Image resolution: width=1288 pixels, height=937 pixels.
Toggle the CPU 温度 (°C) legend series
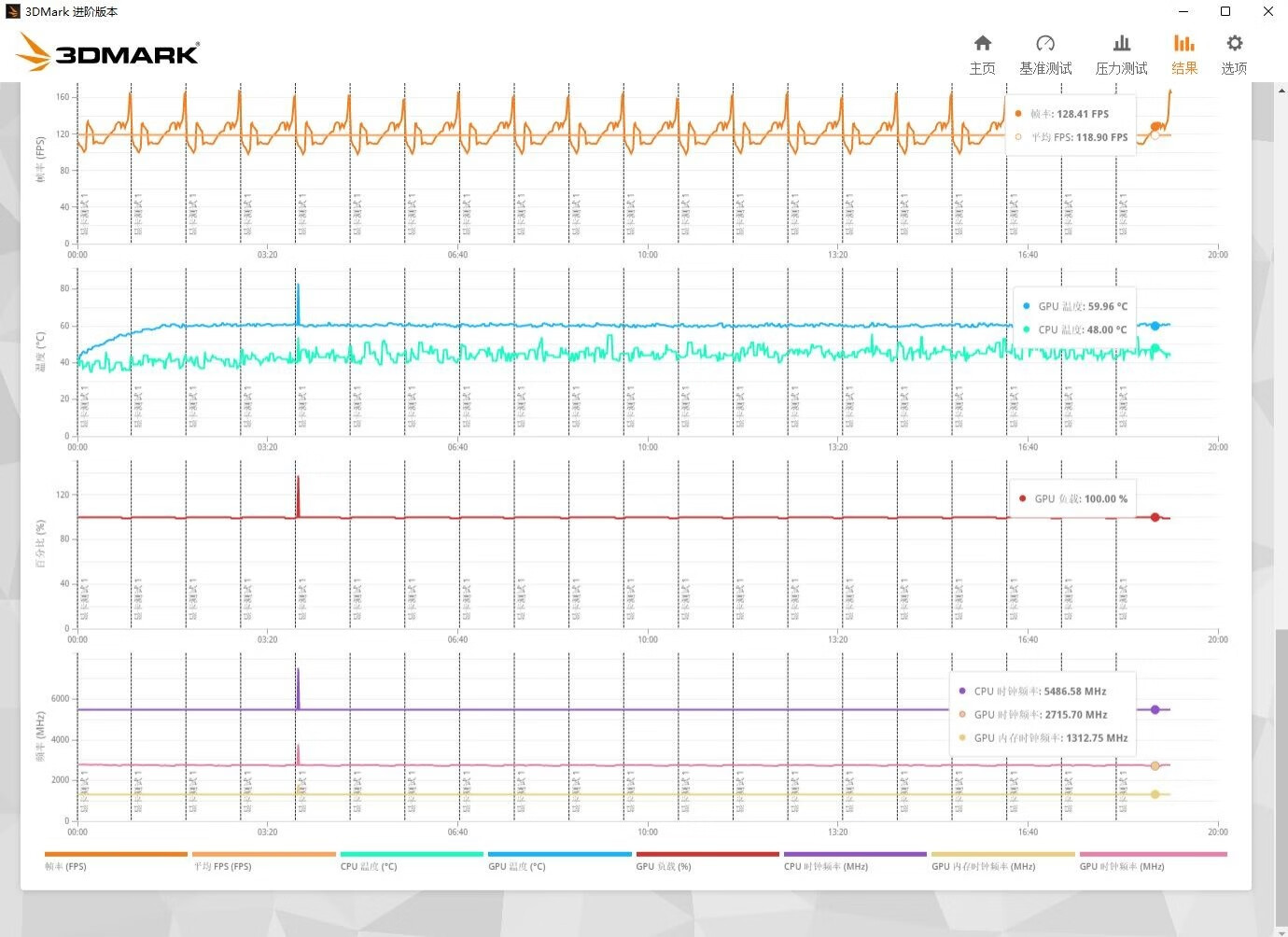point(412,860)
